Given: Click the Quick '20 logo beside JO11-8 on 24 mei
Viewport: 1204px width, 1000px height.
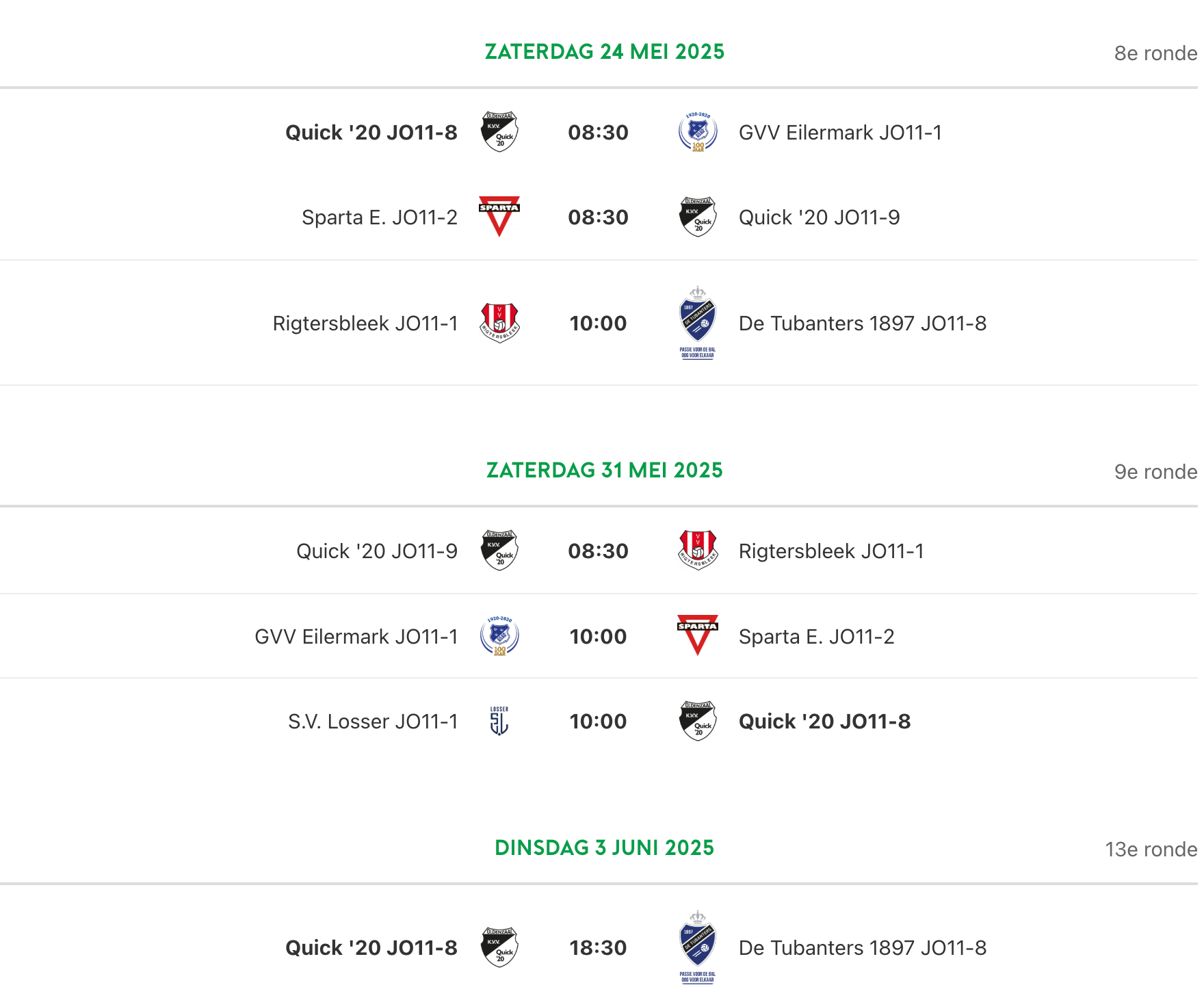Looking at the screenshot, I should coord(499,132).
